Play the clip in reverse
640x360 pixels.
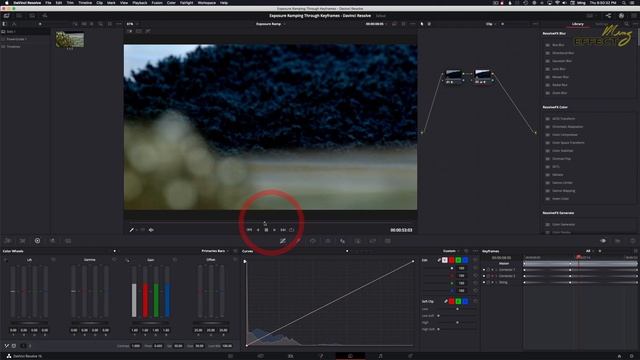point(258,230)
